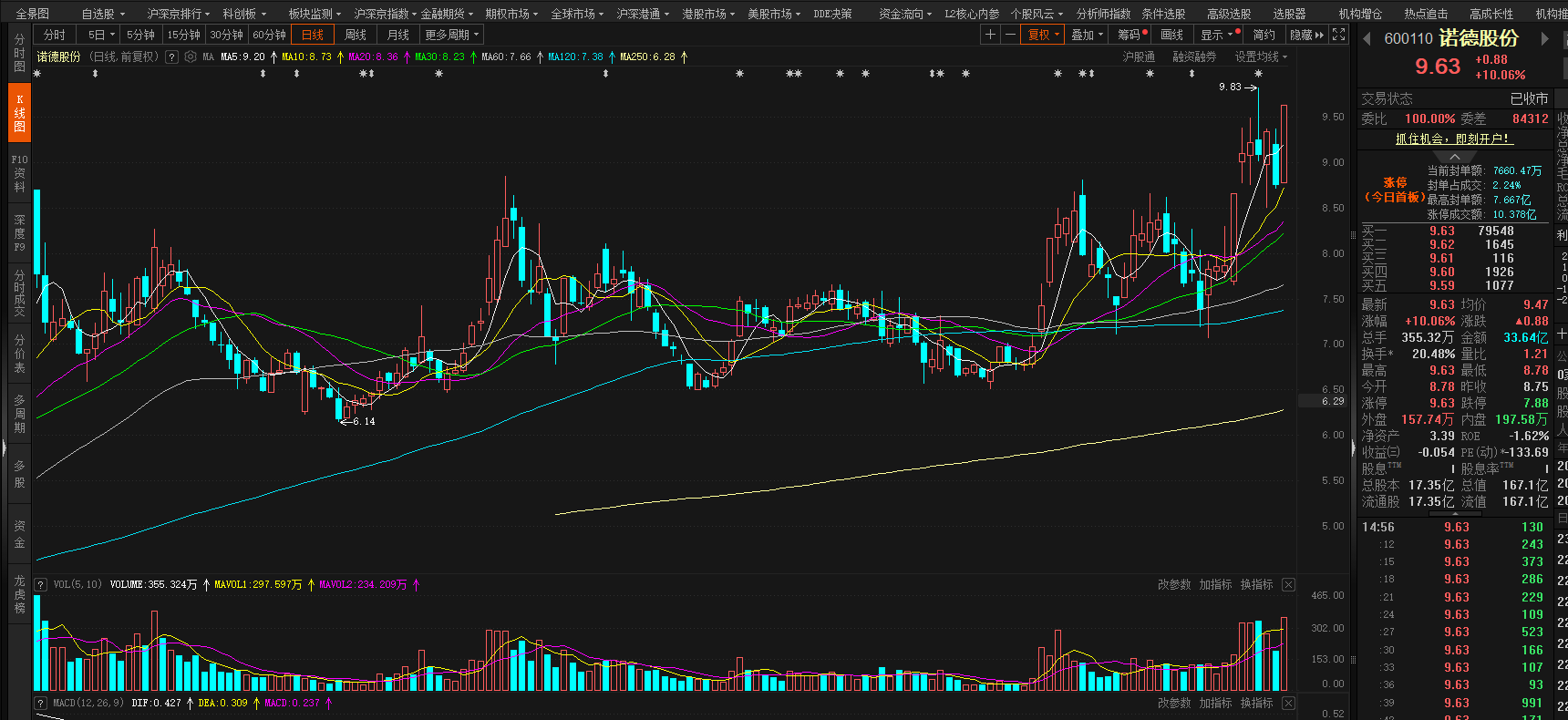This screenshot has width=1568, height=720.
Task: Zoom in the K-line chart with plus icon
Action: [990, 35]
